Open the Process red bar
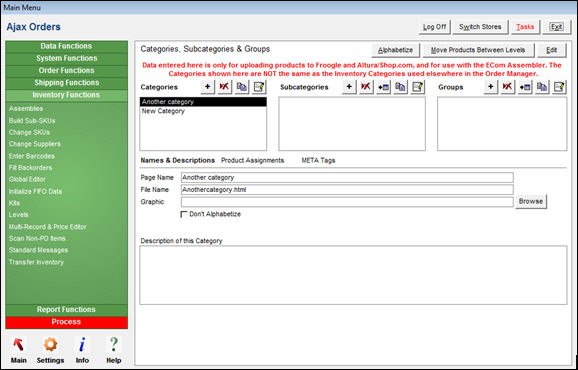The image size is (578, 370). [x=67, y=322]
